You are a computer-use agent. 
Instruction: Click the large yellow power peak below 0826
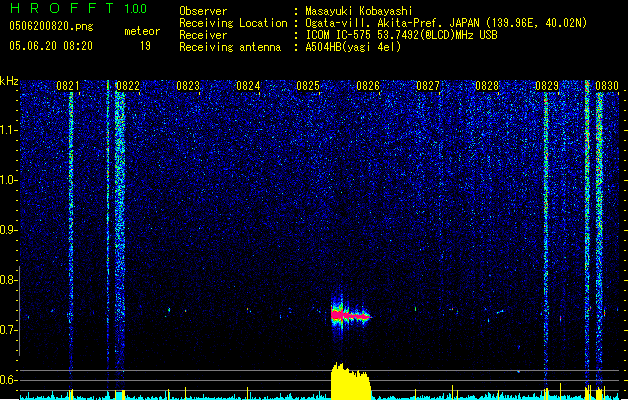coord(351,381)
